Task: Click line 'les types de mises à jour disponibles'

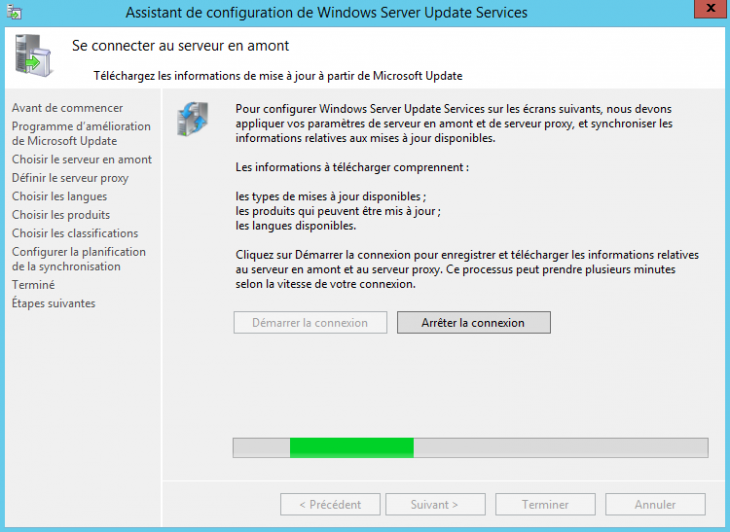Action: 331,196
